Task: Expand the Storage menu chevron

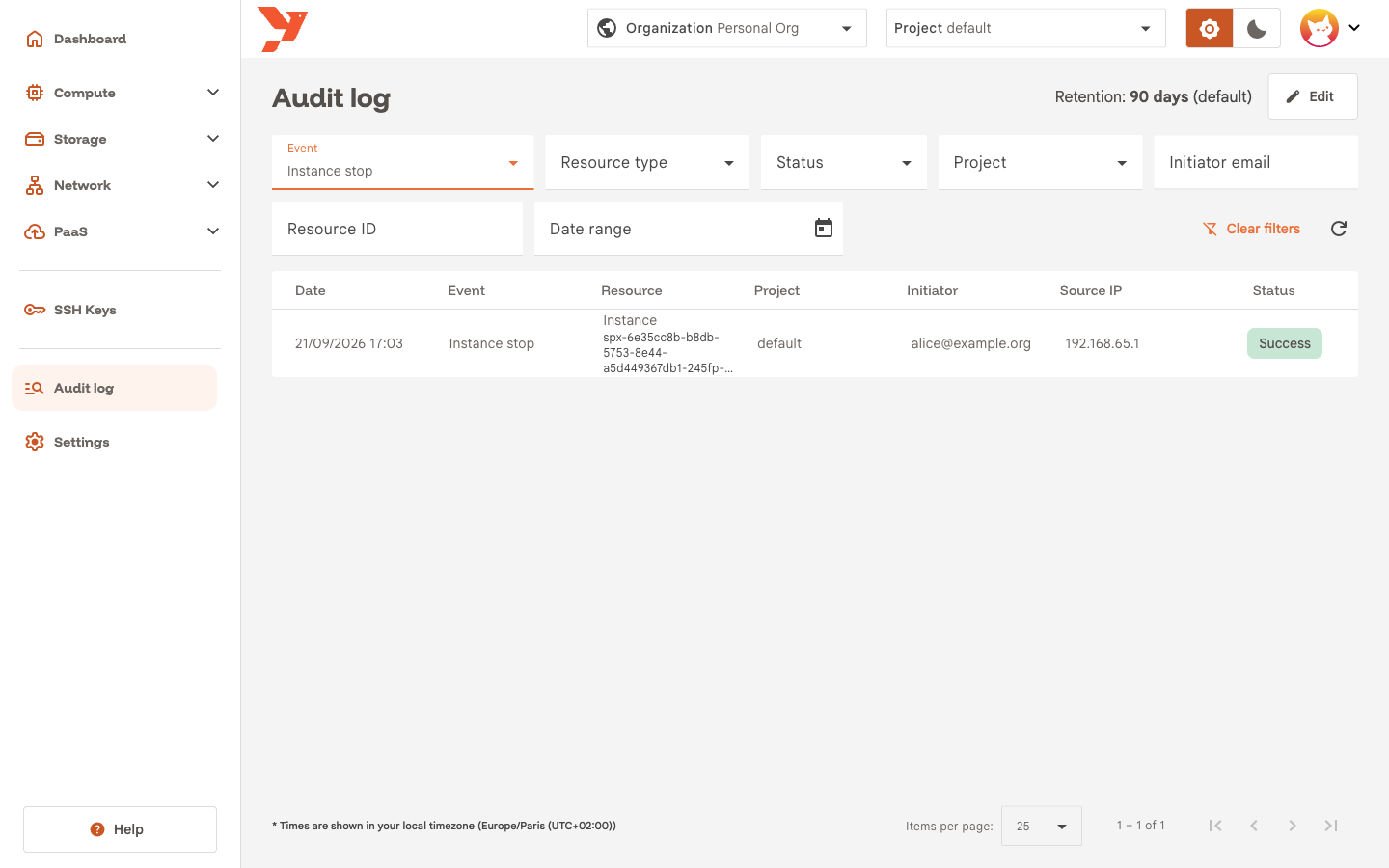Action: click(x=213, y=139)
